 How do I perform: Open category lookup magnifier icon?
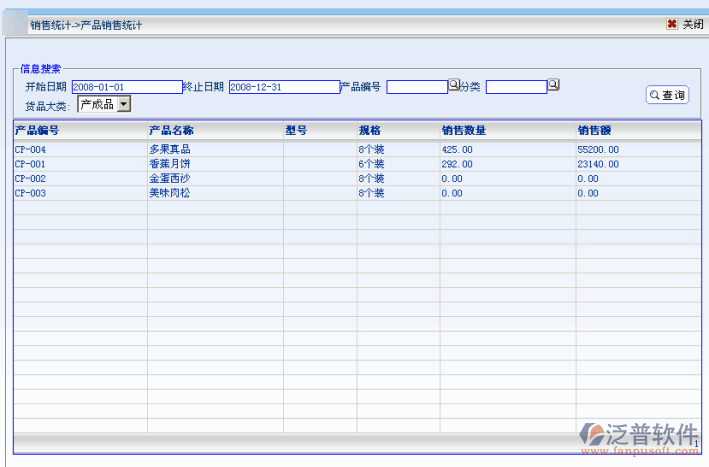[x=553, y=85]
